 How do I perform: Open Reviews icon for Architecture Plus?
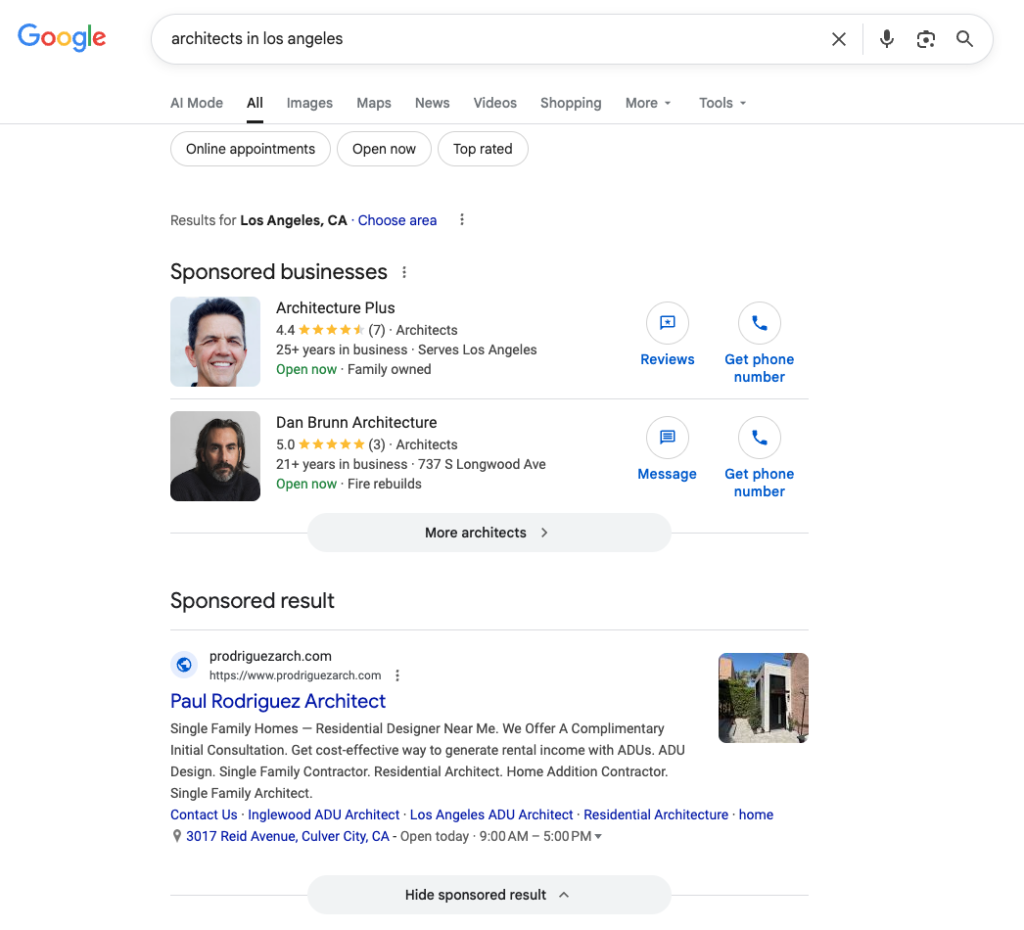tap(667, 324)
